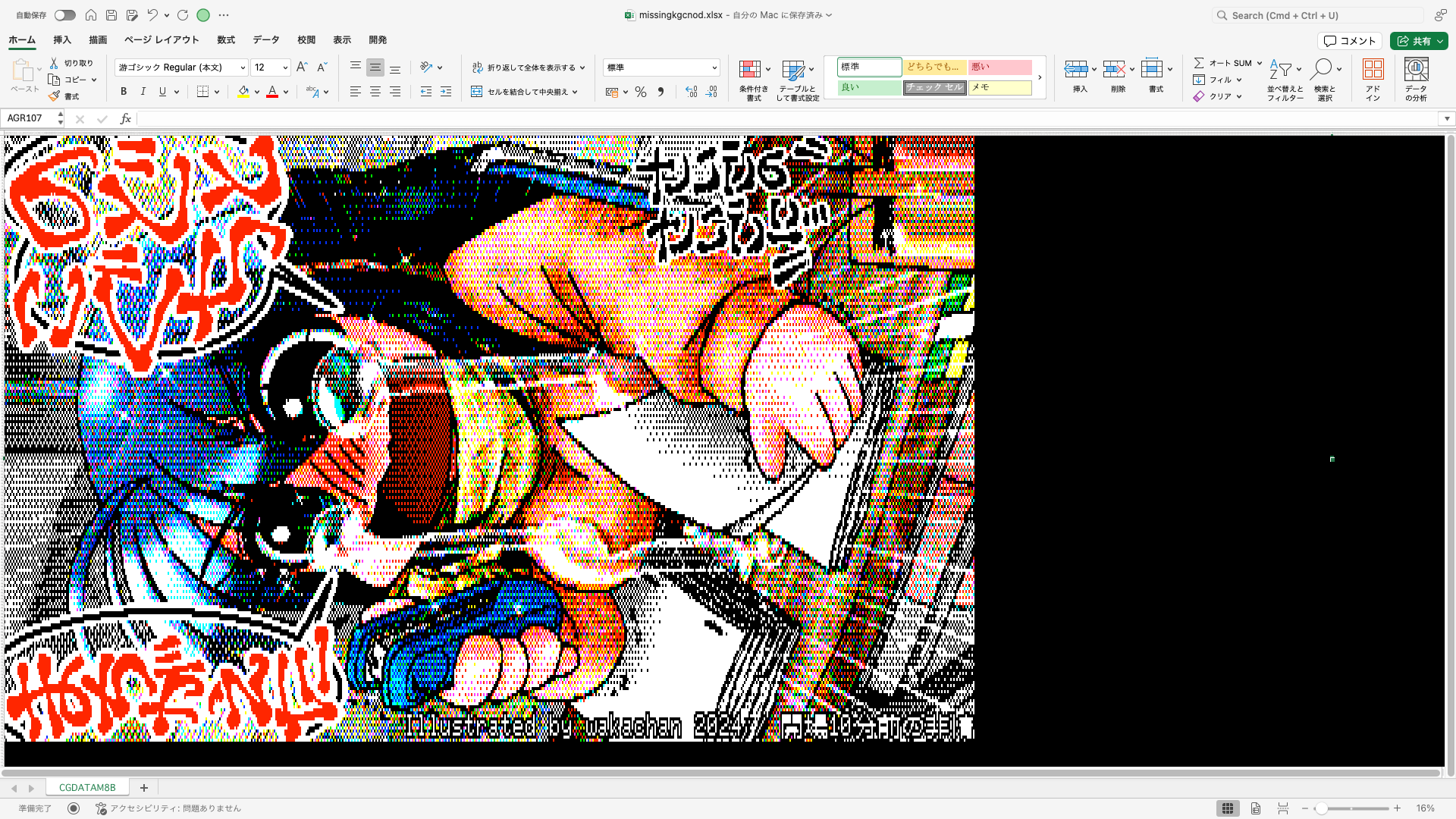Toggle the AutoSave switch
This screenshot has height=819, width=1456.
[64, 15]
